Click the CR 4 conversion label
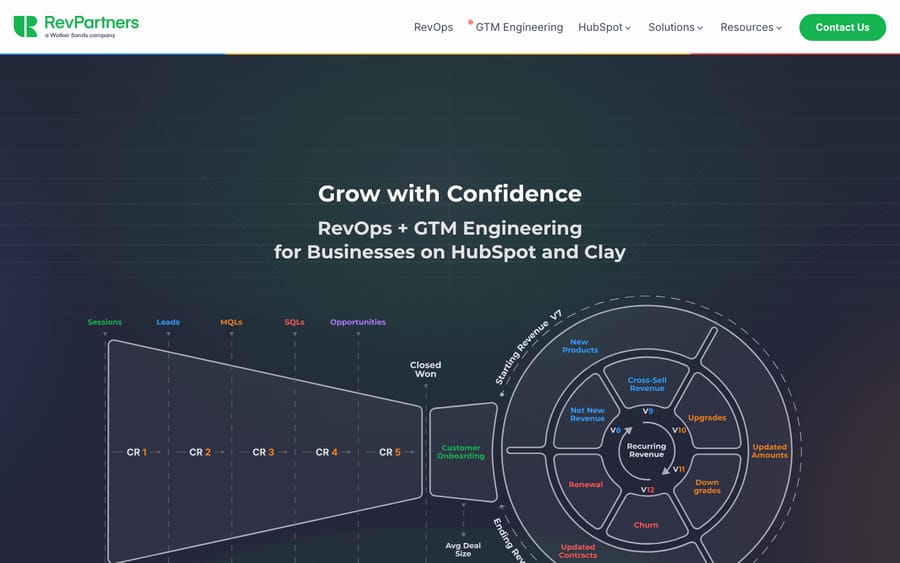The height and width of the screenshot is (563, 900). (326, 452)
